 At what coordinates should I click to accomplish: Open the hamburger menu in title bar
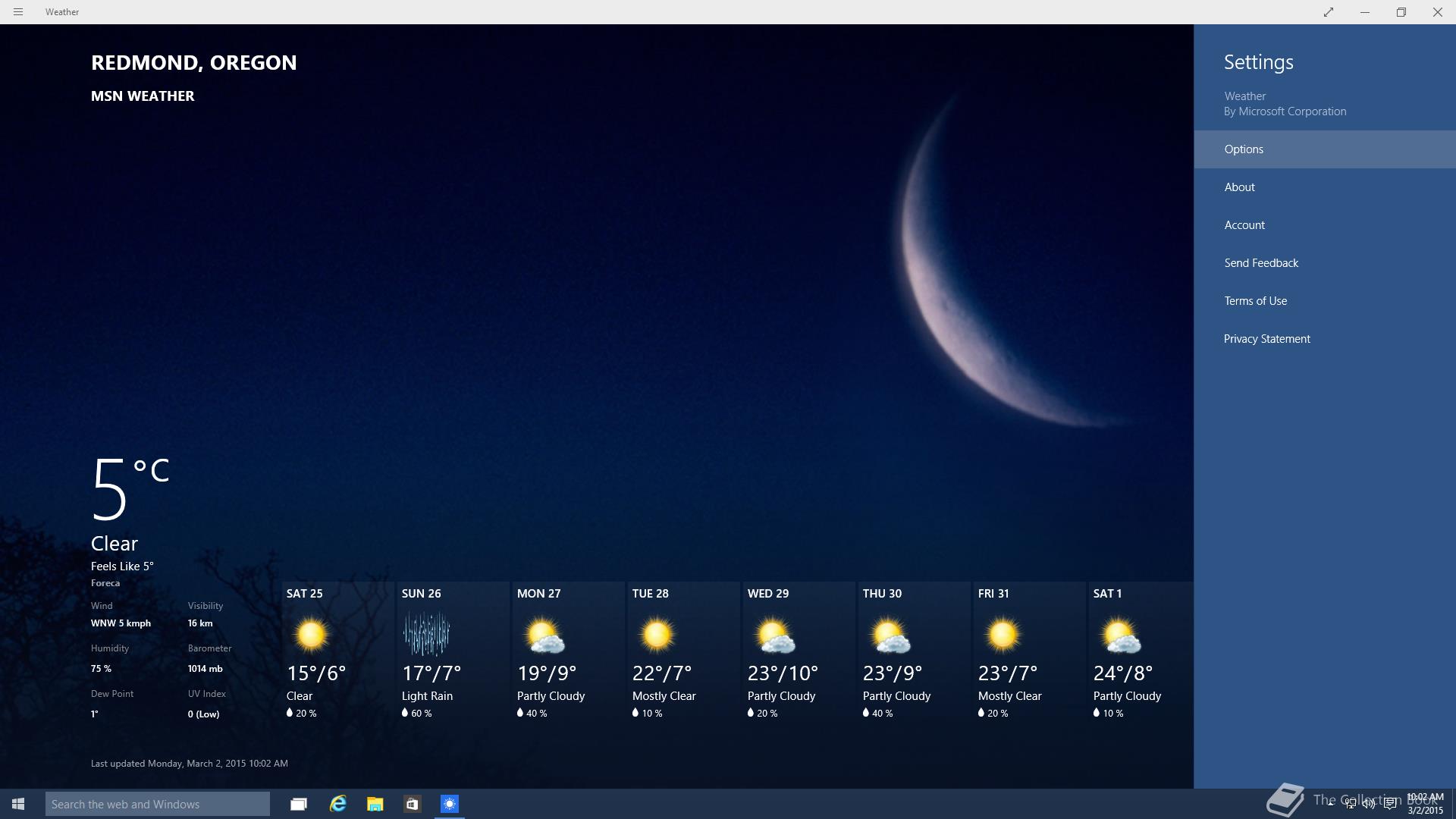pos(18,12)
